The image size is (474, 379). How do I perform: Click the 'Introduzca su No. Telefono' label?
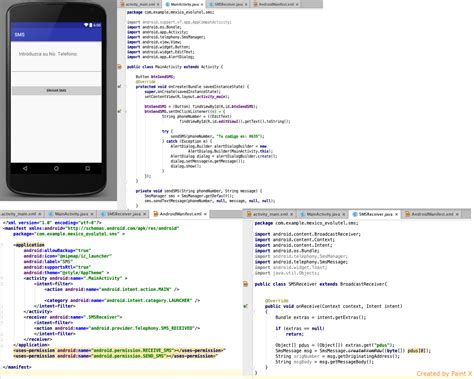[48, 54]
